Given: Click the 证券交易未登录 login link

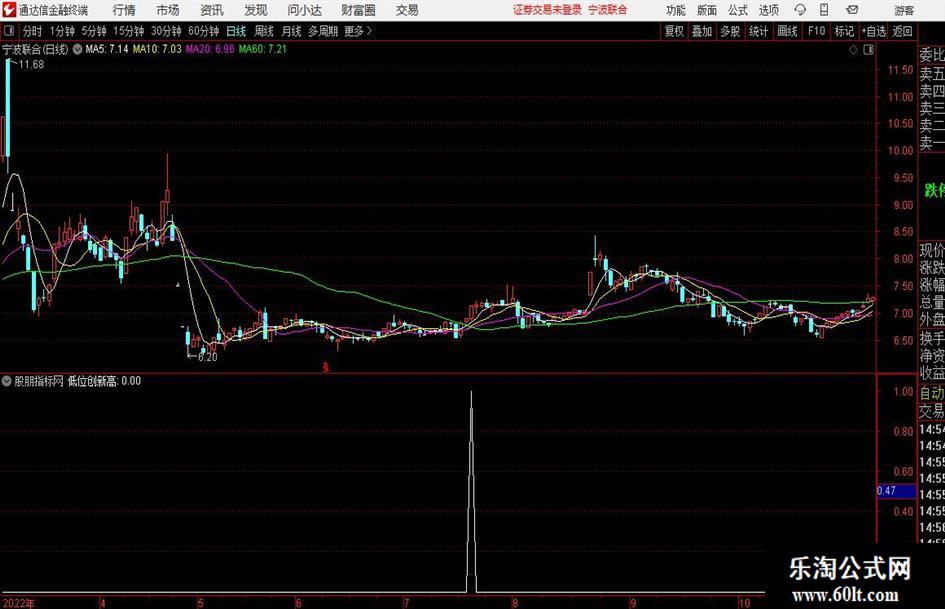Looking at the screenshot, I should (x=547, y=10).
